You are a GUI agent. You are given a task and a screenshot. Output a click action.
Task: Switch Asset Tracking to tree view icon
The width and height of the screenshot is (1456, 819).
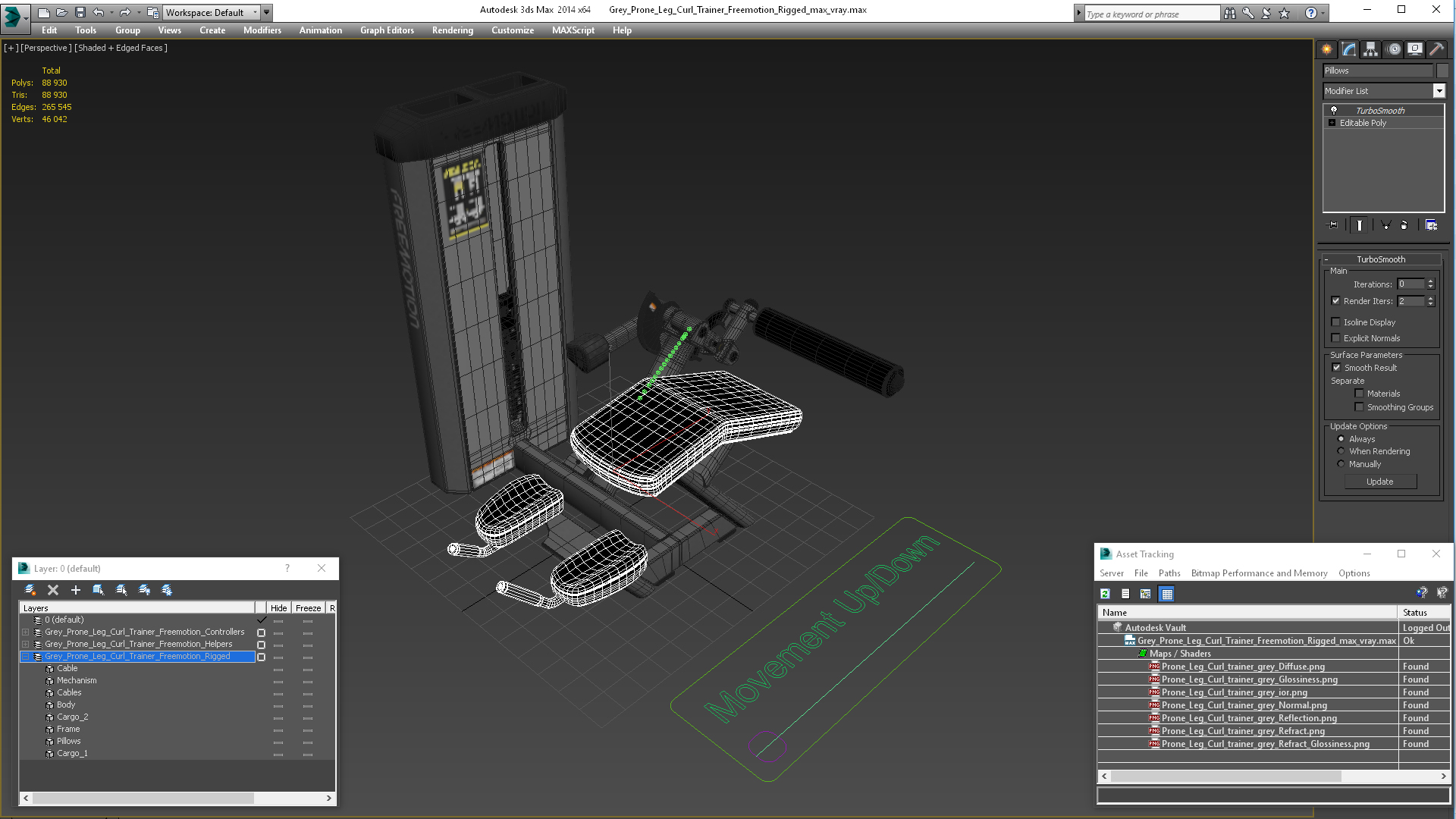pos(1146,594)
